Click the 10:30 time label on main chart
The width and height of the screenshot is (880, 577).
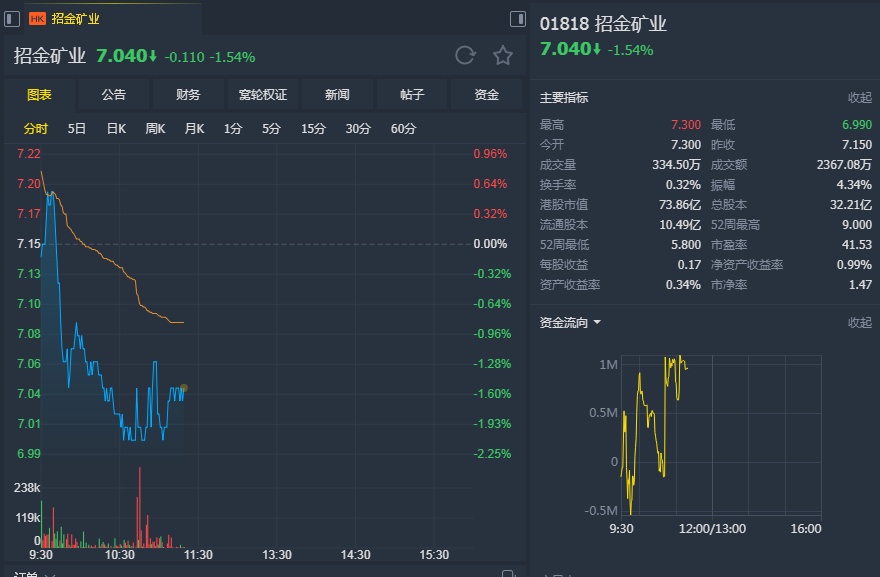(120, 555)
